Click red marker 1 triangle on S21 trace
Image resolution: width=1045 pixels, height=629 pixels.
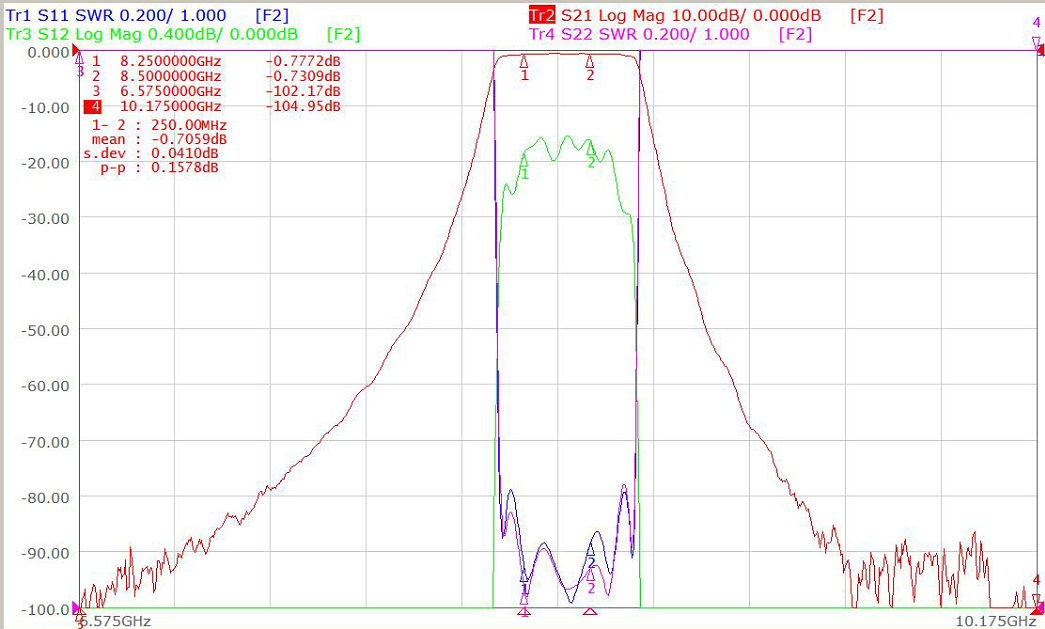click(524, 60)
